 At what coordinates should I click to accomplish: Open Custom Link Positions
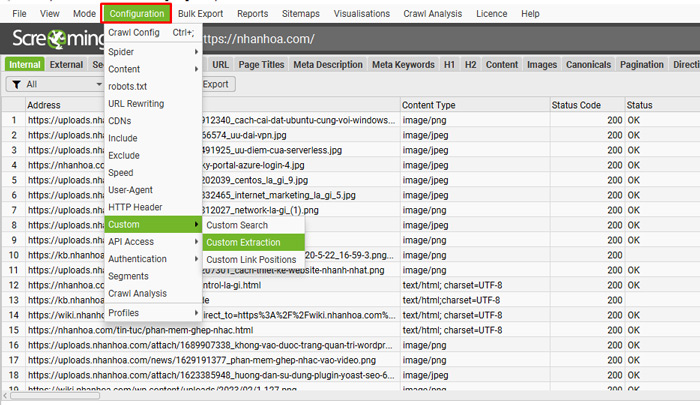[251, 260]
